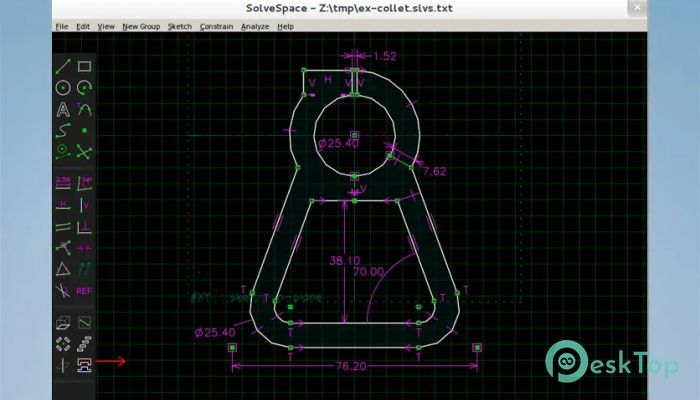
Task: Select the 38.10 vertical dimension
Action: pos(344,260)
